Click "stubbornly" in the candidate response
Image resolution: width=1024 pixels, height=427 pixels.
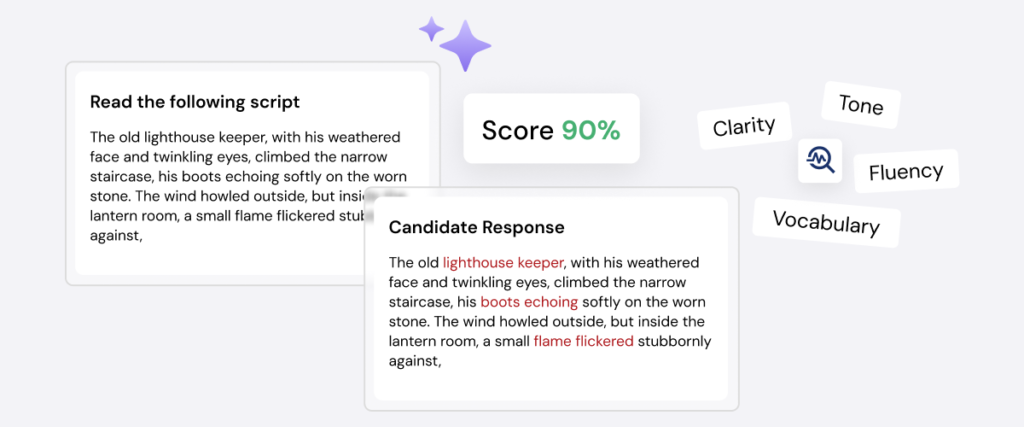pyautogui.click(x=673, y=341)
